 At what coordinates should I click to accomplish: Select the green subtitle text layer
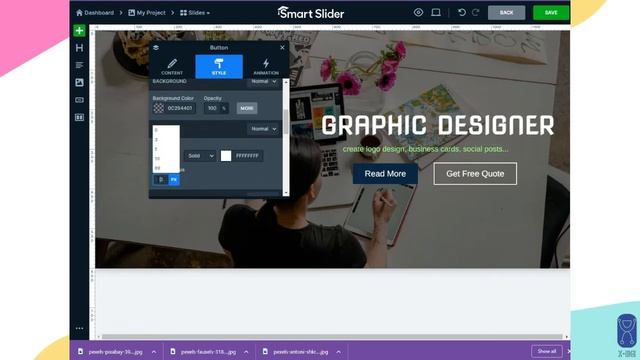[425, 149]
